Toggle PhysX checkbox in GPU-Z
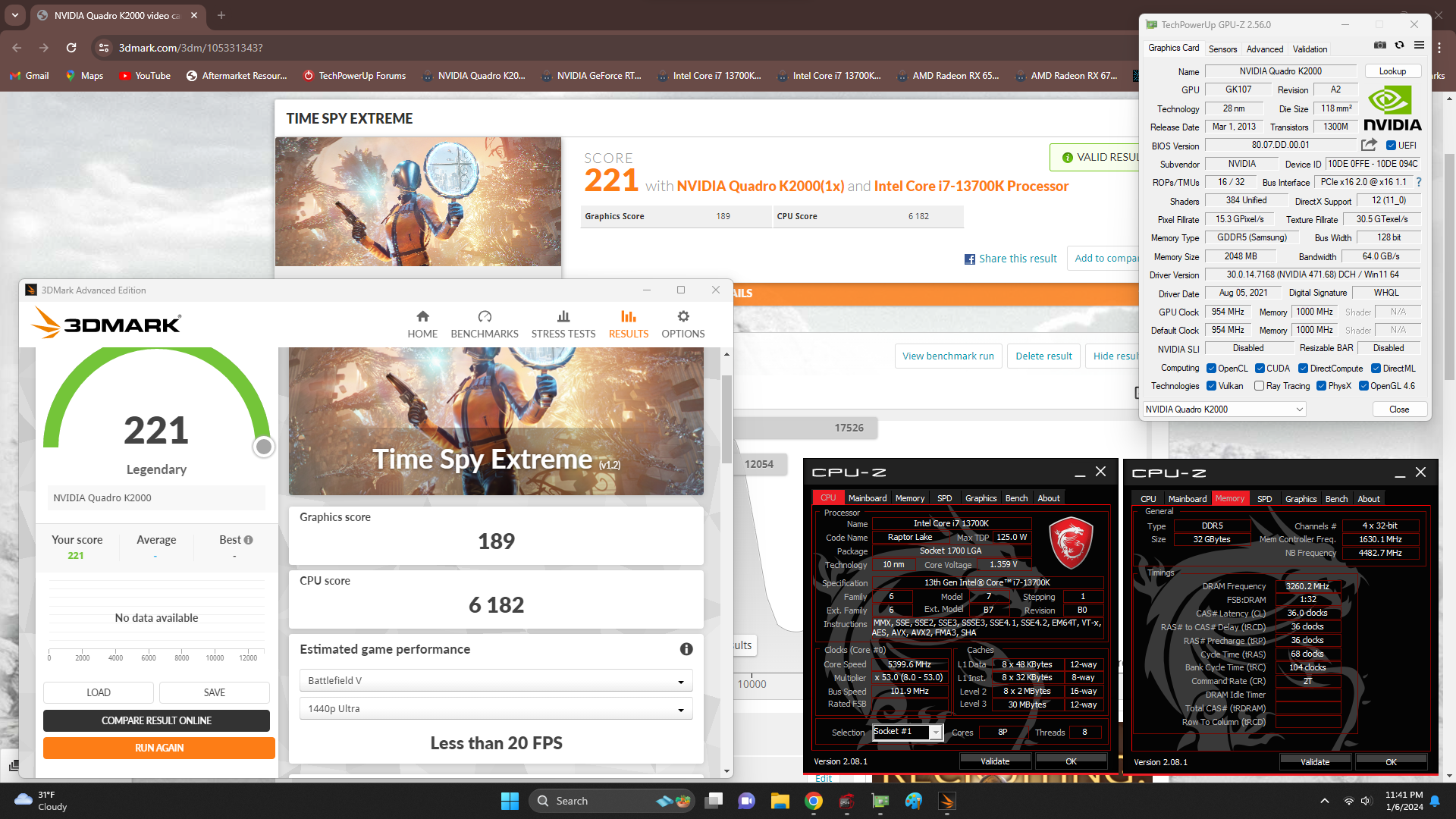1456x819 pixels. point(1322,386)
